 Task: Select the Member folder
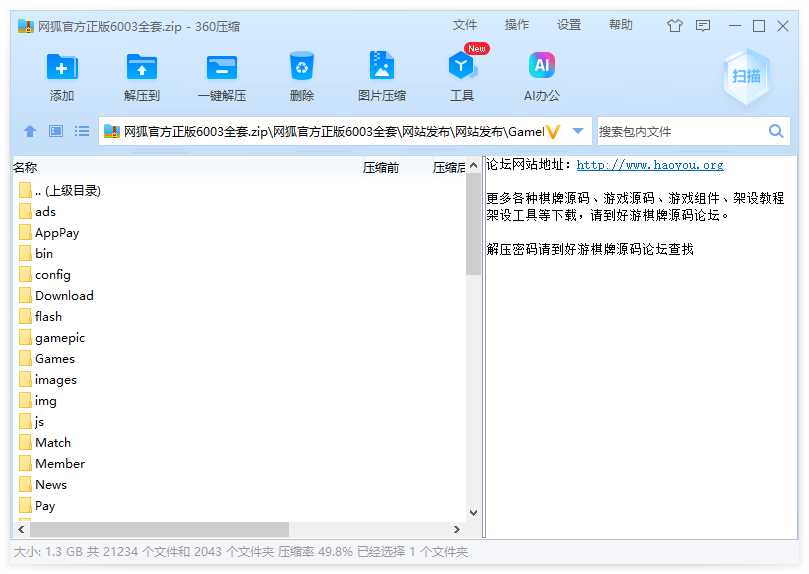click(239, 463)
